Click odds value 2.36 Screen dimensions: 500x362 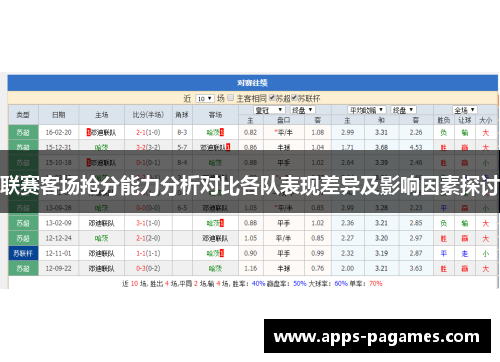pyautogui.click(x=347, y=223)
